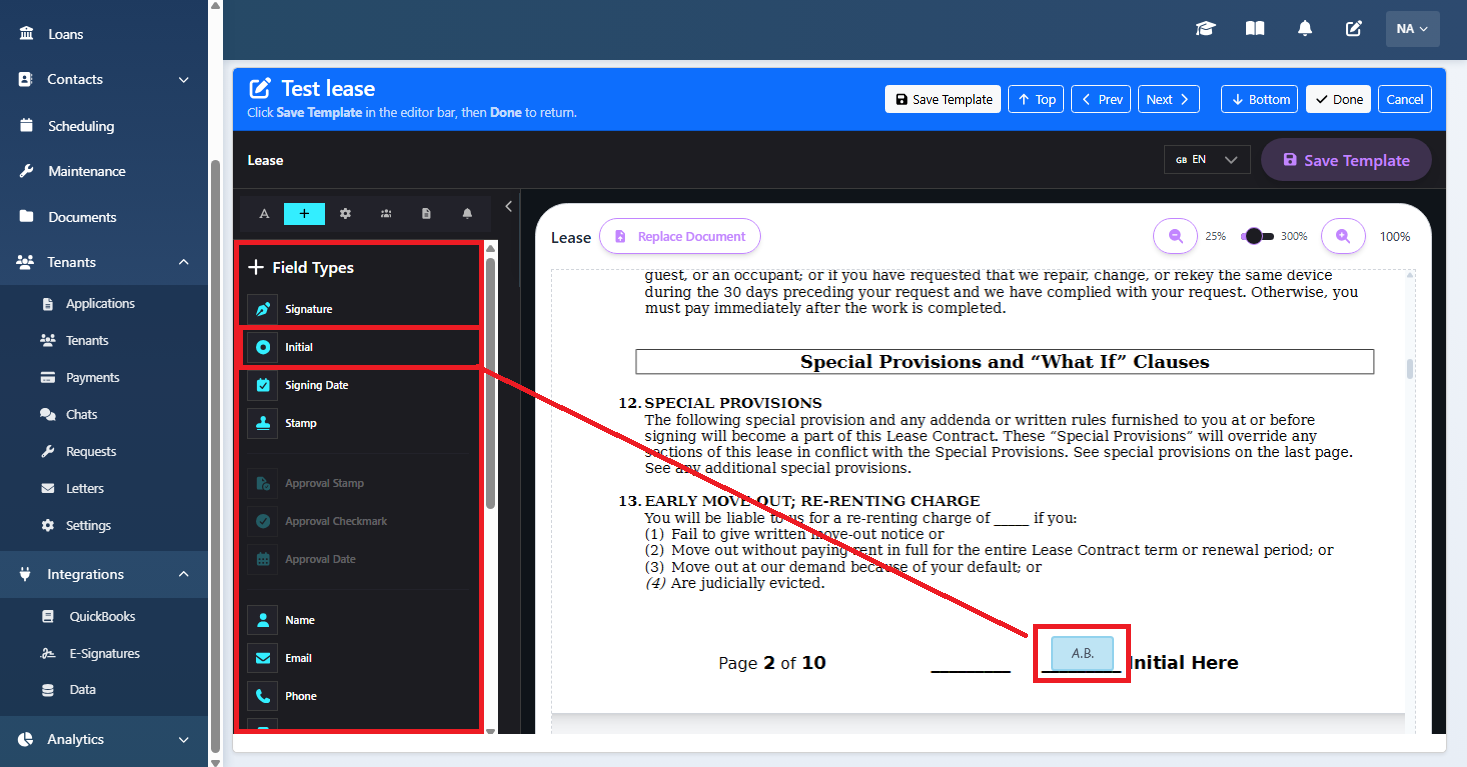Screen dimensions: 1467x767
Task: Adjust the document zoom slider
Action: [1258, 237]
